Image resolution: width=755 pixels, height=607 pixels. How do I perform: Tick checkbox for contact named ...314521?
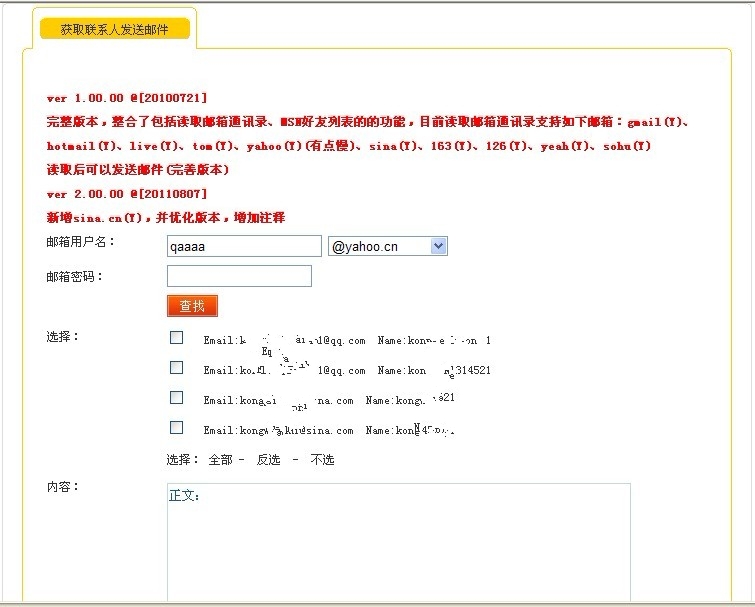[x=176, y=367]
